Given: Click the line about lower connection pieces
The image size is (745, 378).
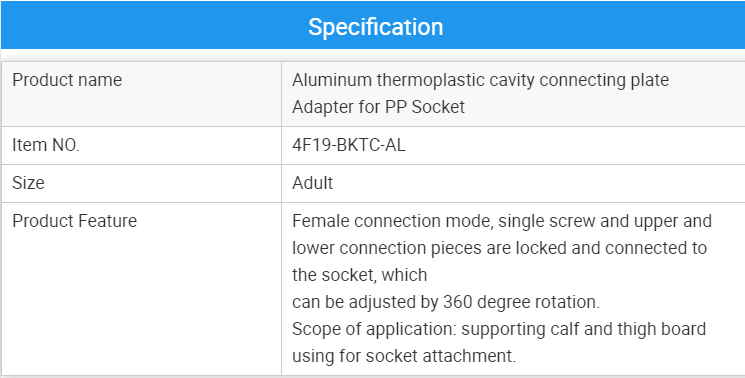Looking at the screenshot, I should click(499, 248).
